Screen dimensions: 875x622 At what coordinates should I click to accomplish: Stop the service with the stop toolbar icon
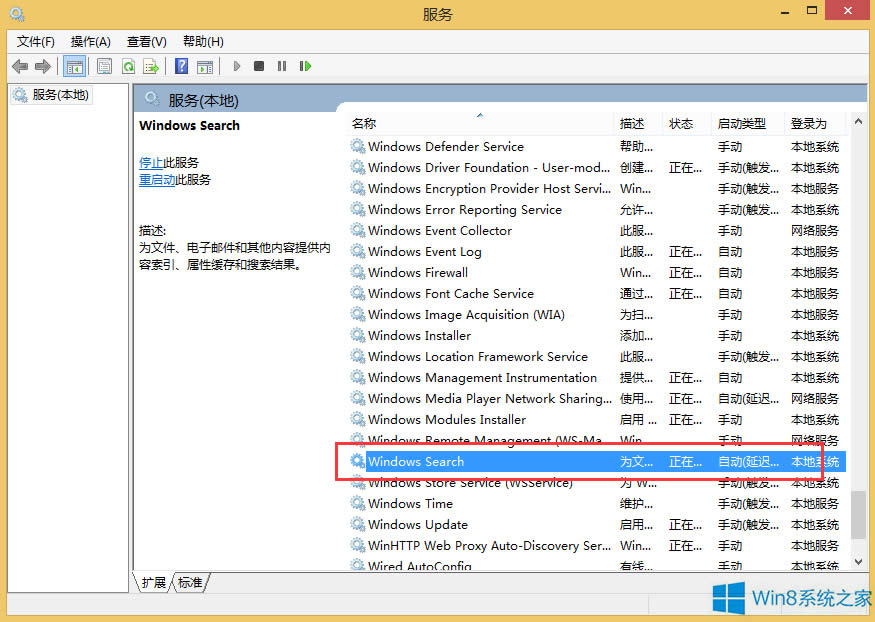pyautogui.click(x=258, y=66)
